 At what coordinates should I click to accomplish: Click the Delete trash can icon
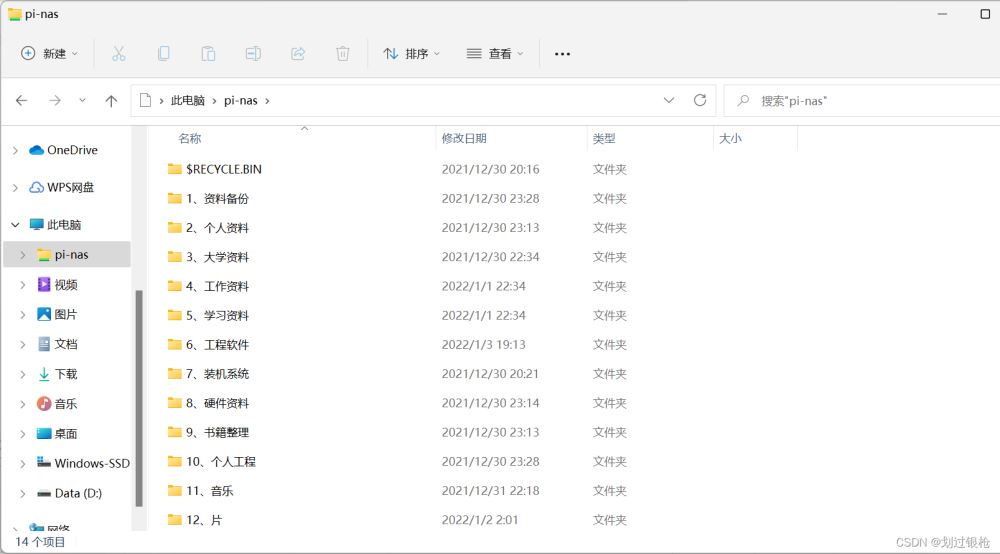(343, 54)
